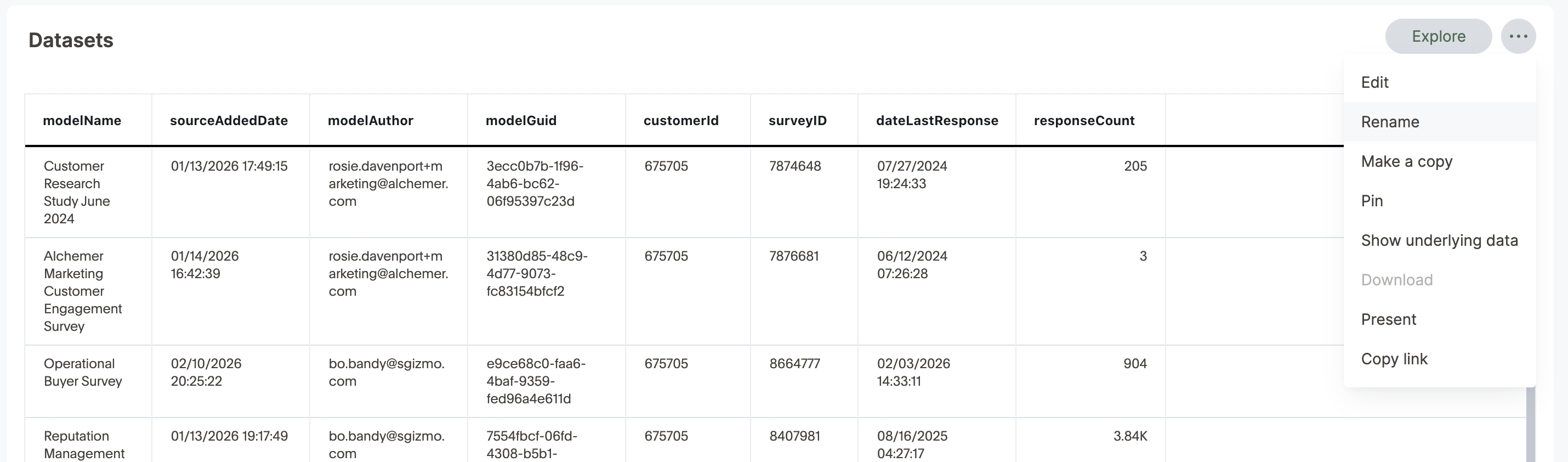Click Copy link menu item
The height and width of the screenshot is (462, 1568).
click(x=1394, y=359)
